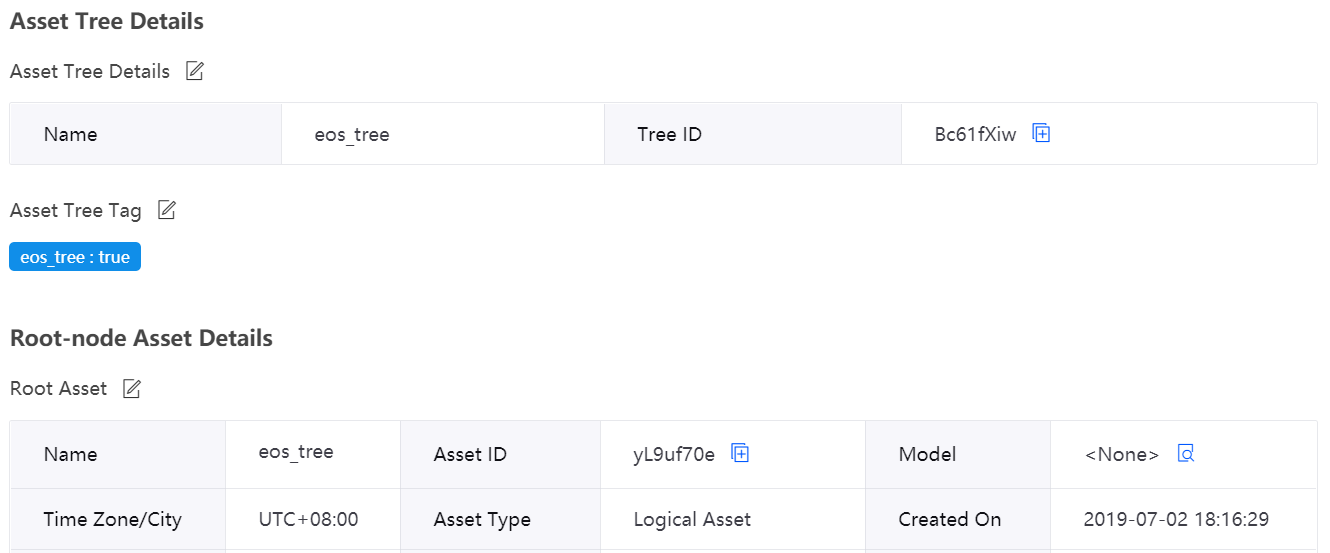The image size is (1330, 553).
Task: Click the Asset Type label cell
Action: point(482,519)
